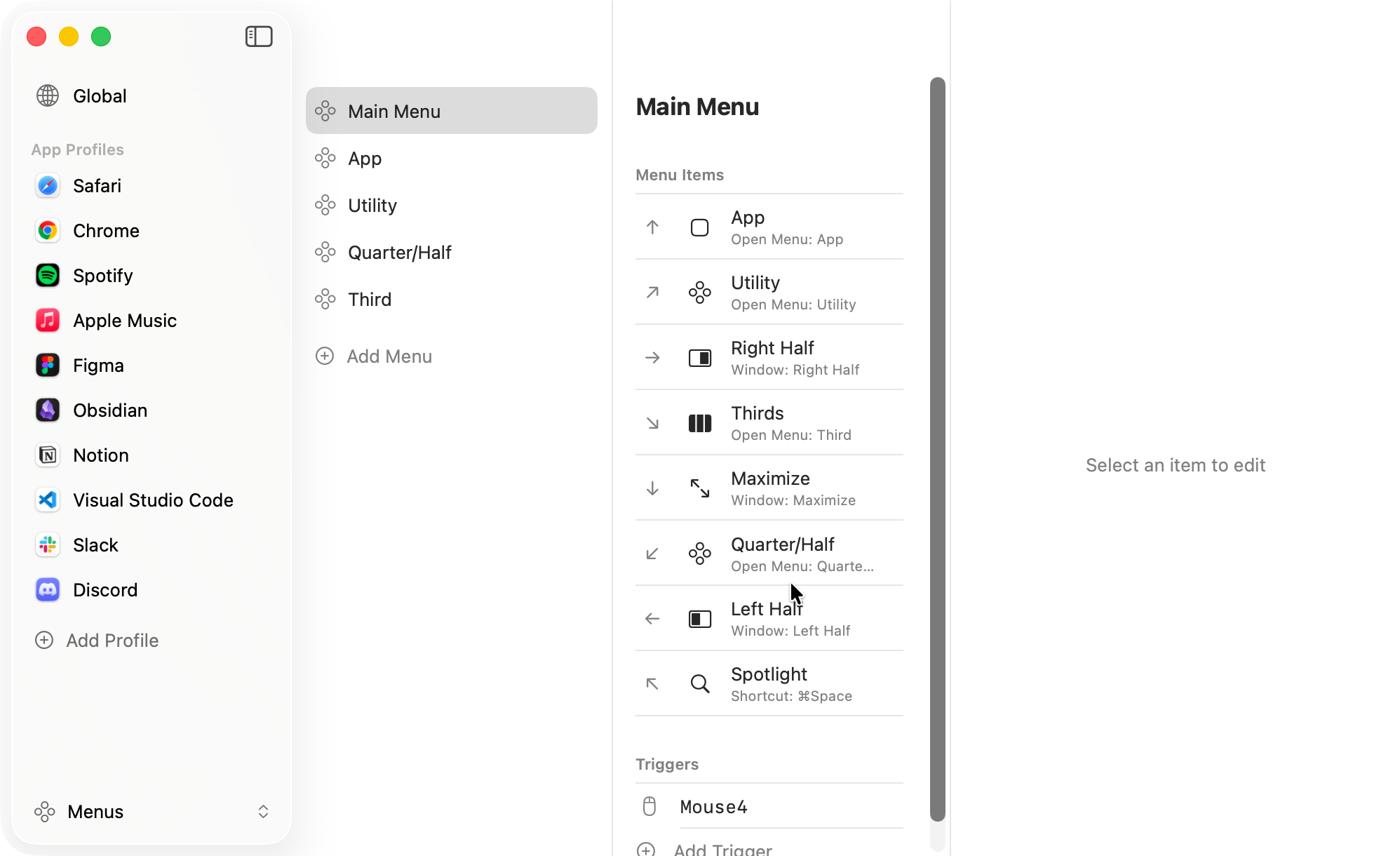Open the Utility menu entry
1400x856 pixels.
click(x=372, y=206)
